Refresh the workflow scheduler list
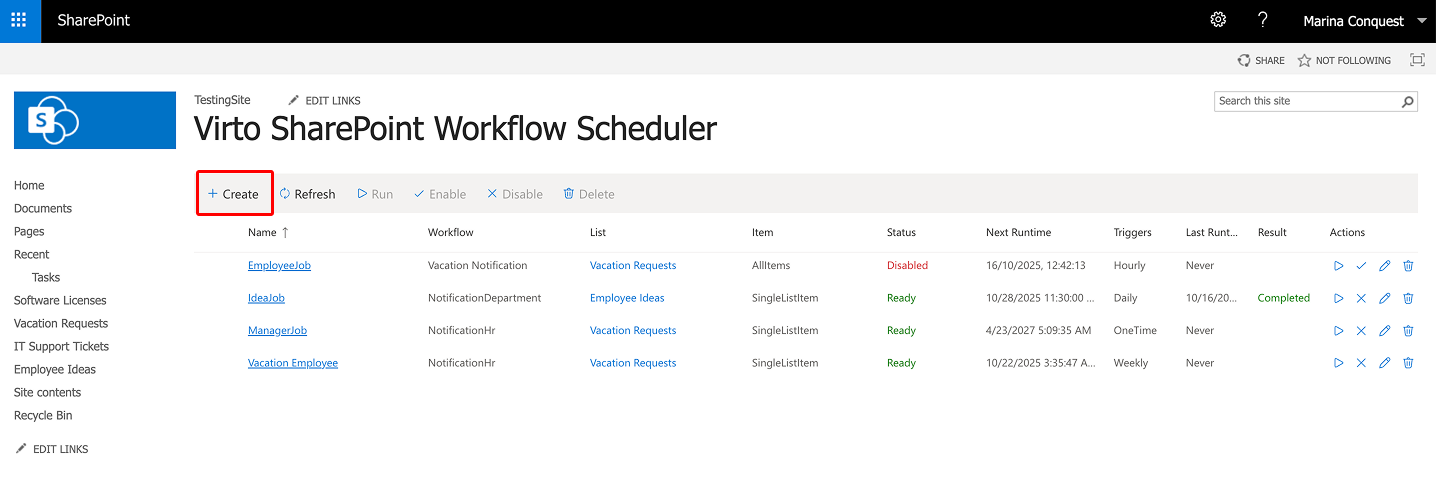This screenshot has width=1436, height=491. pos(307,194)
